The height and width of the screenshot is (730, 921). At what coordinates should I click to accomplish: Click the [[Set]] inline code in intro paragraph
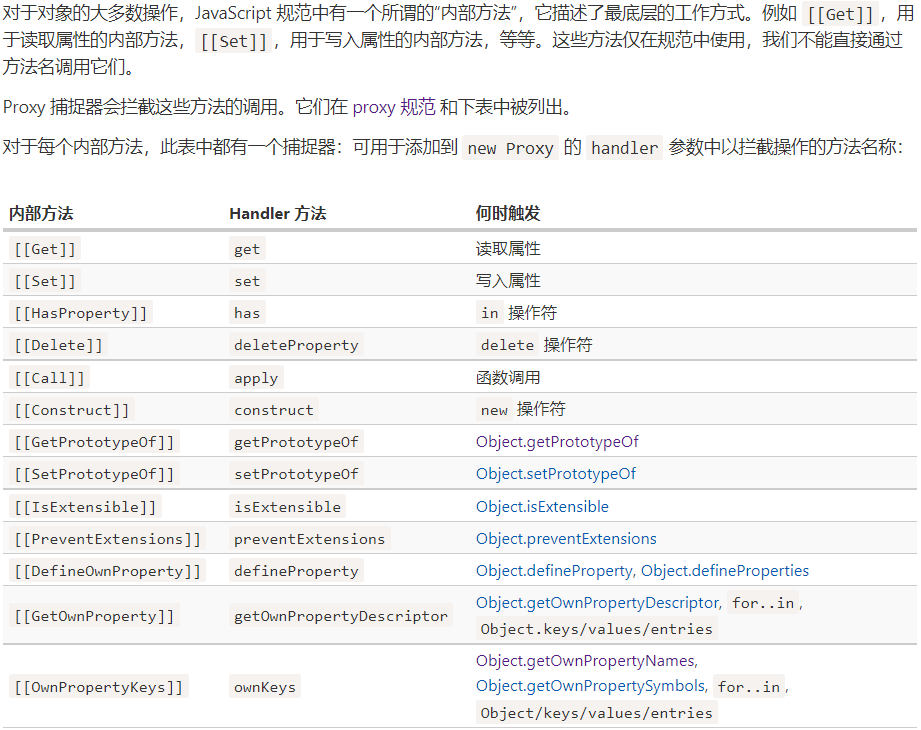coord(233,41)
